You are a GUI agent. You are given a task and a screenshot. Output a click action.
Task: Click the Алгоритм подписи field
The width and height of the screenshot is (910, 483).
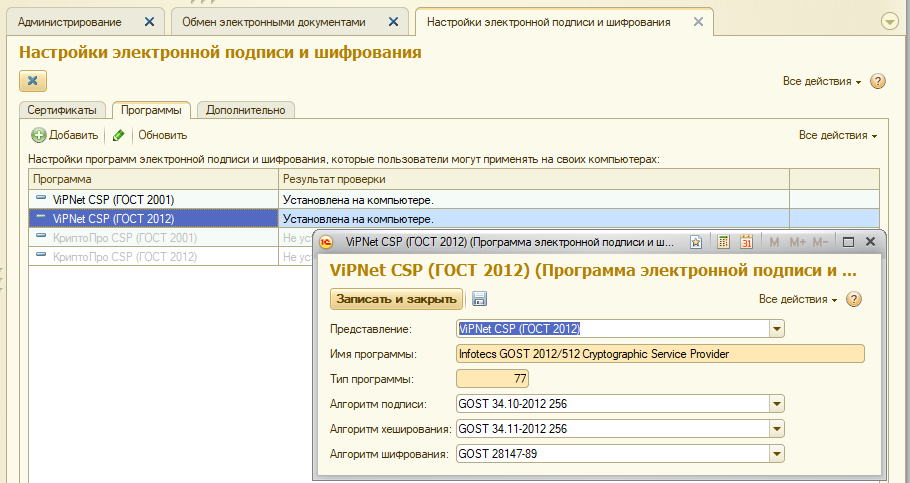[x=613, y=403]
